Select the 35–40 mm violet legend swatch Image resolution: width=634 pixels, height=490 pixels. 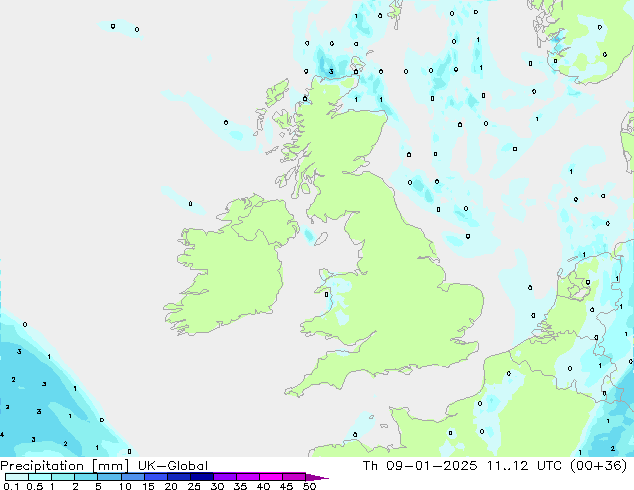tap(247, 477)
